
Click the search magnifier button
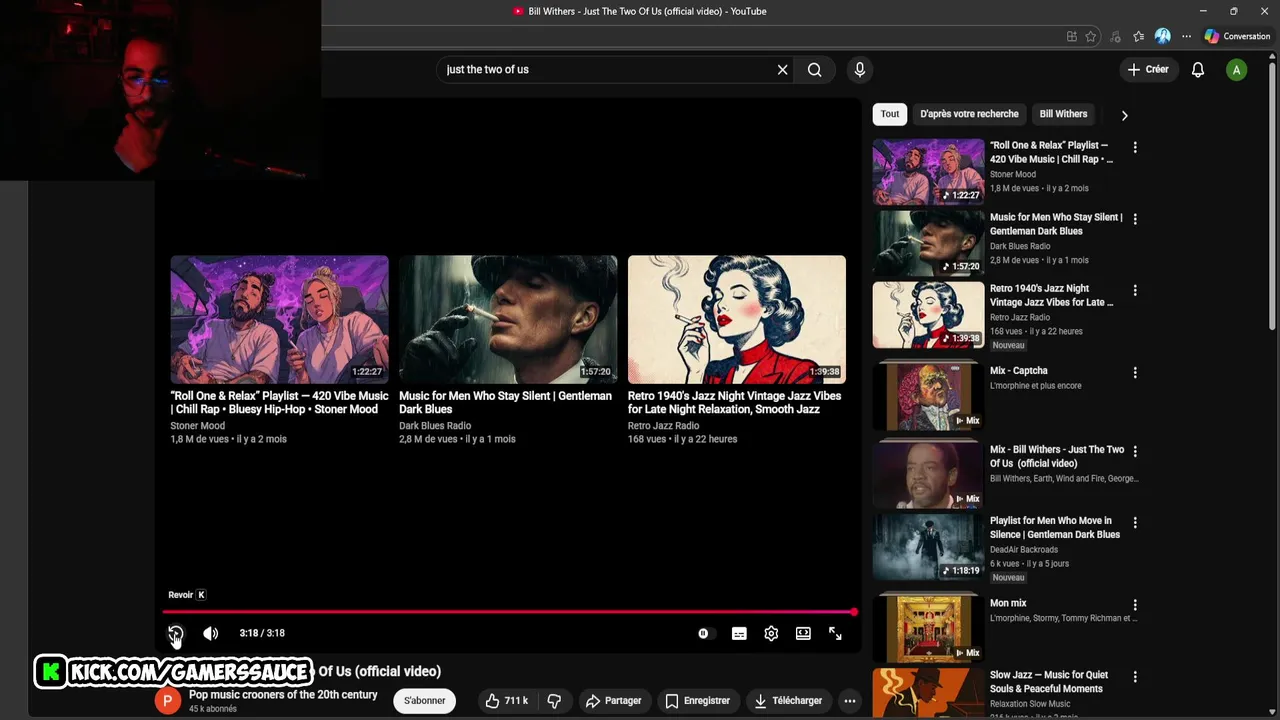815,69
